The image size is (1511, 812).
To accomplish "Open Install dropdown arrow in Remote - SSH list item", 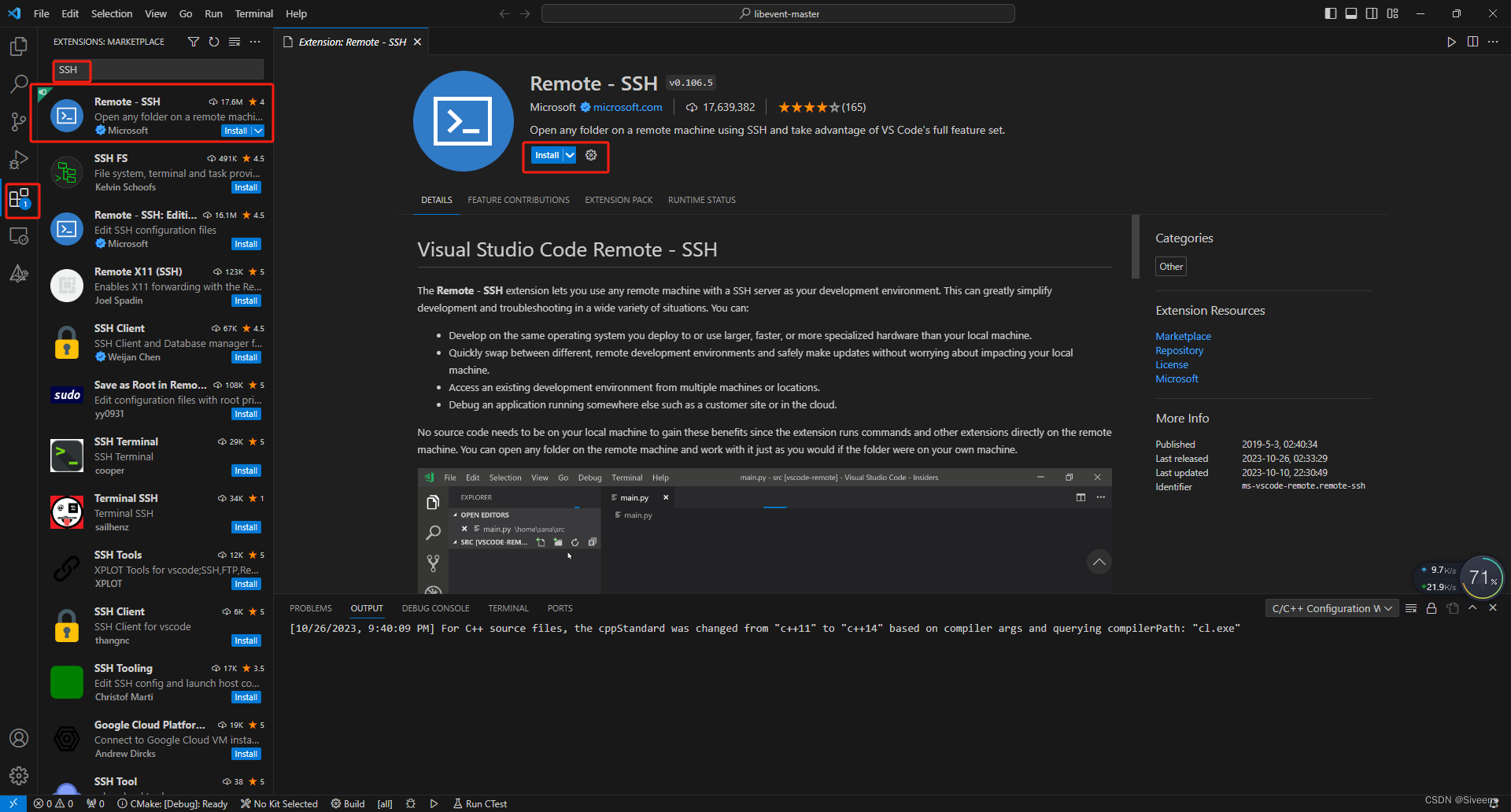I will pyautogui.click(x=258, y=131).
